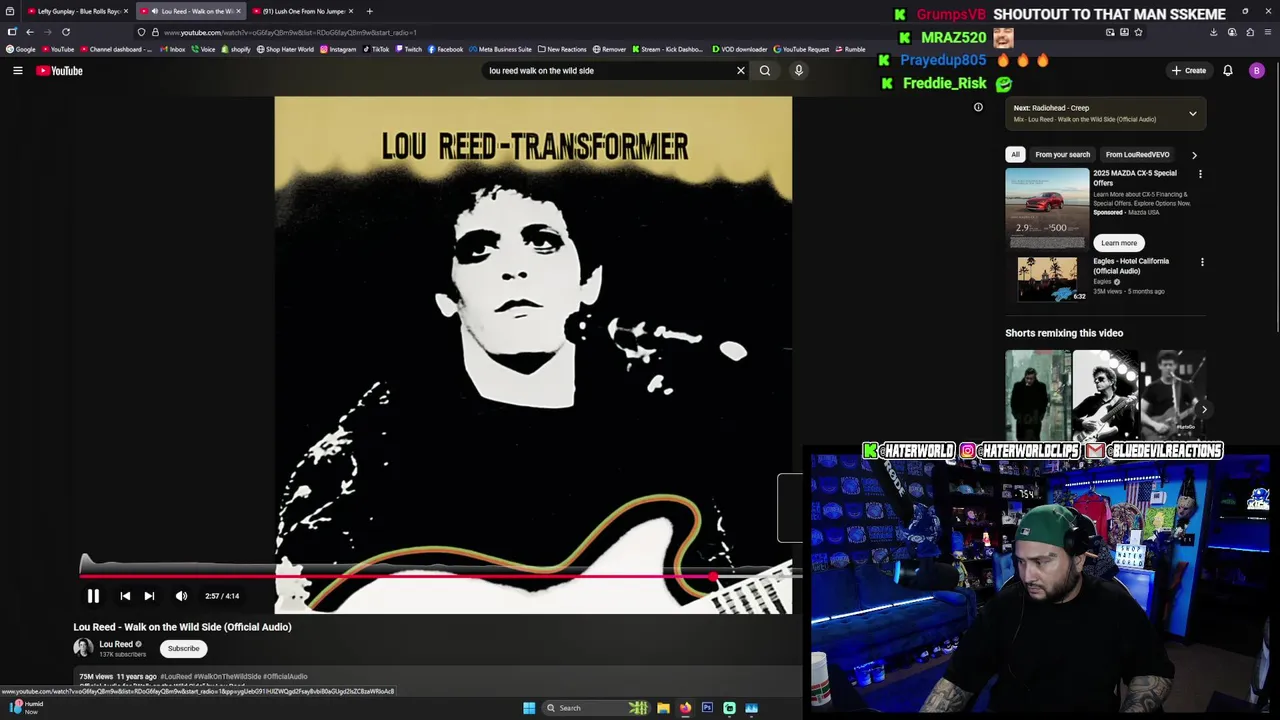This screenshot has height=720, width=1280.
Task: Open the Rumble bookmark
Action: coord(850,49)
